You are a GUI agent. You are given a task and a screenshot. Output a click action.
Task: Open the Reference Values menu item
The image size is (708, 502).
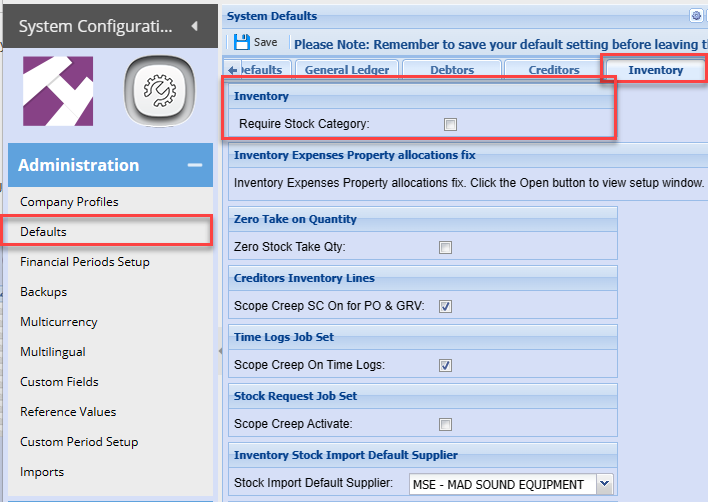68,412
